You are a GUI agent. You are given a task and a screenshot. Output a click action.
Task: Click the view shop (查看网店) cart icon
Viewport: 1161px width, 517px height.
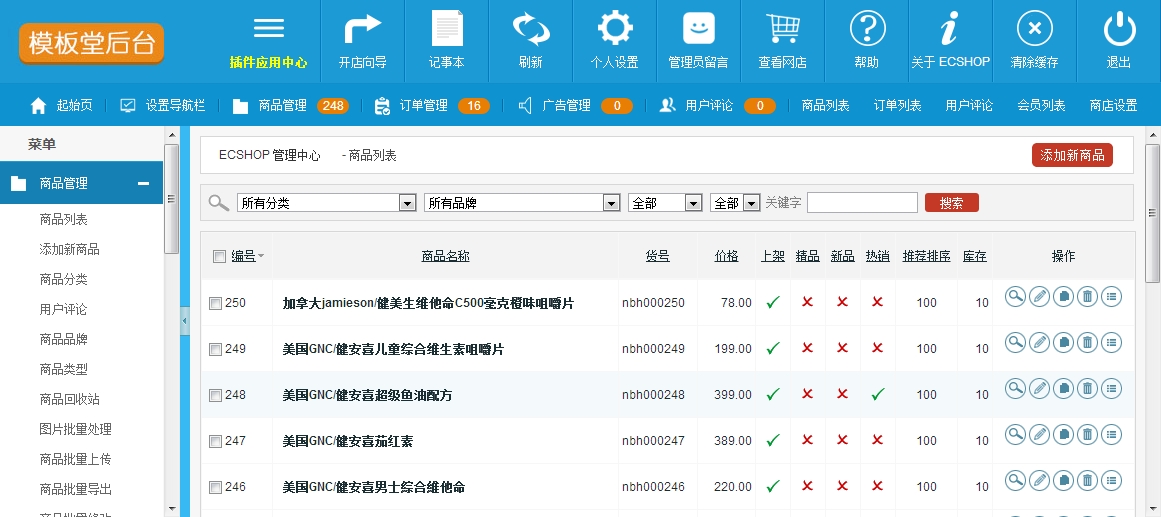782,30
